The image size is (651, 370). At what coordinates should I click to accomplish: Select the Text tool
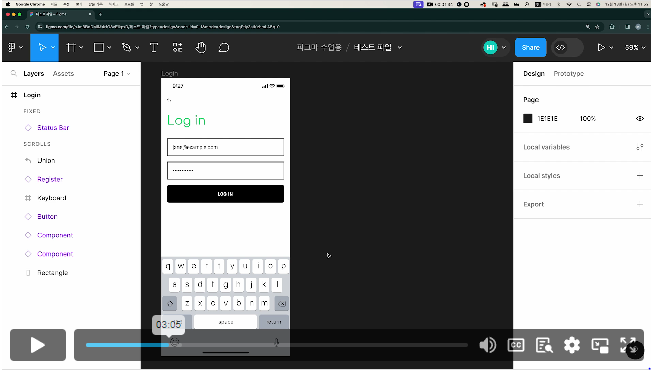pyautogui.click(x=154, y=48)
